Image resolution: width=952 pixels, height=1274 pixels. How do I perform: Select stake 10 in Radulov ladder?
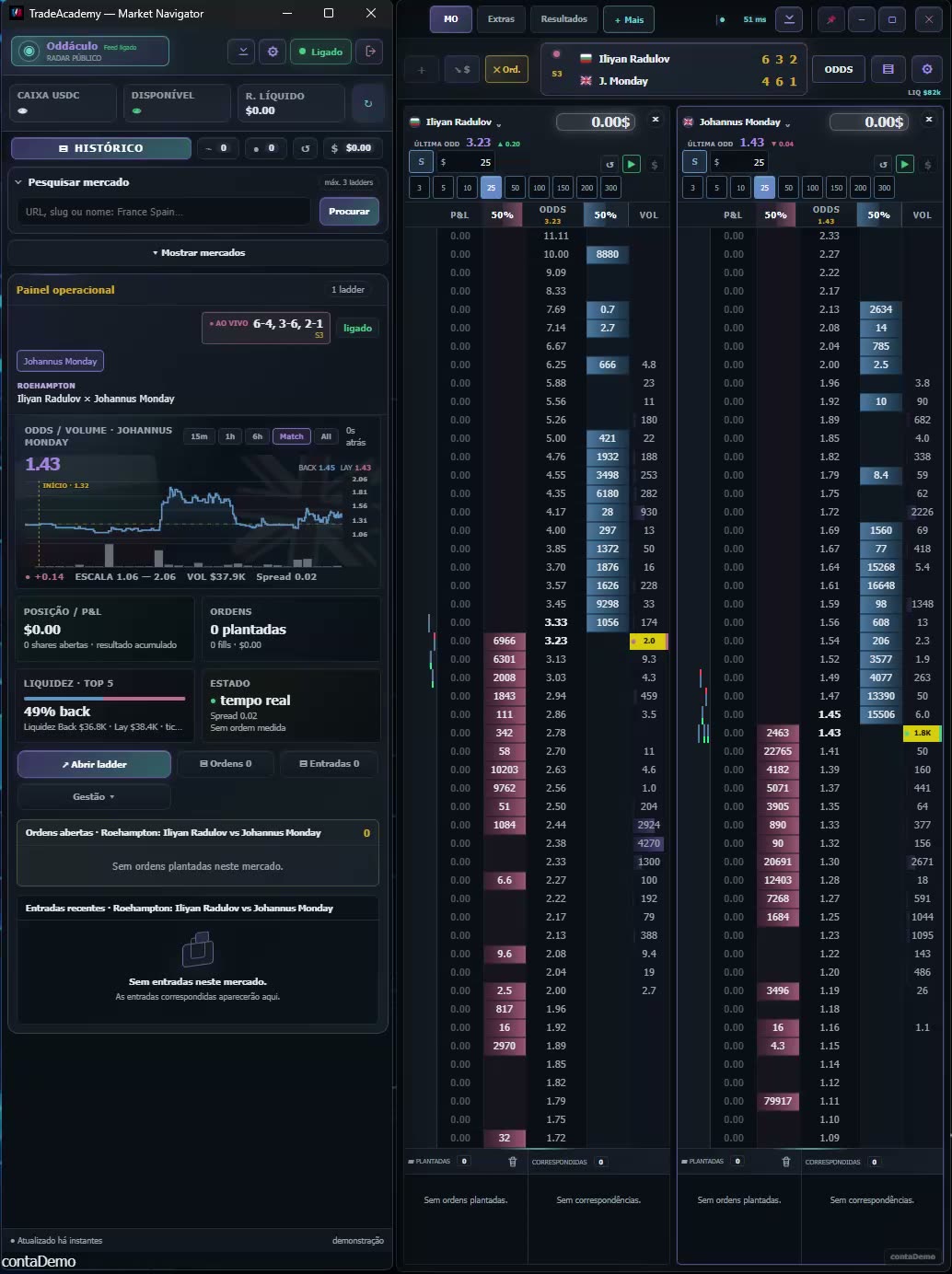tap(467, 188)
